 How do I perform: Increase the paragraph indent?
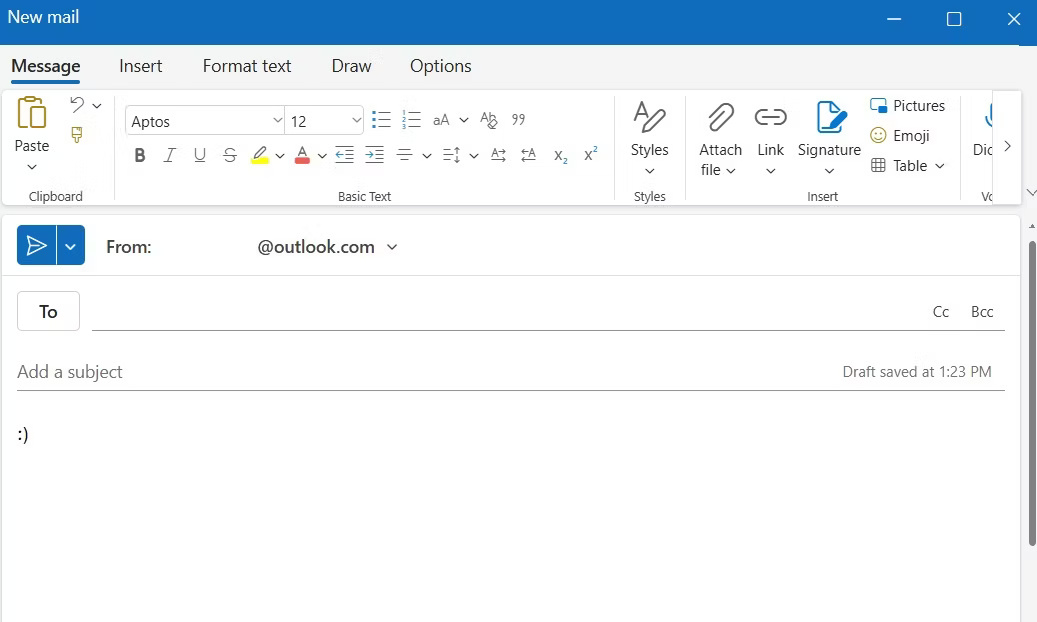(374, 156)
